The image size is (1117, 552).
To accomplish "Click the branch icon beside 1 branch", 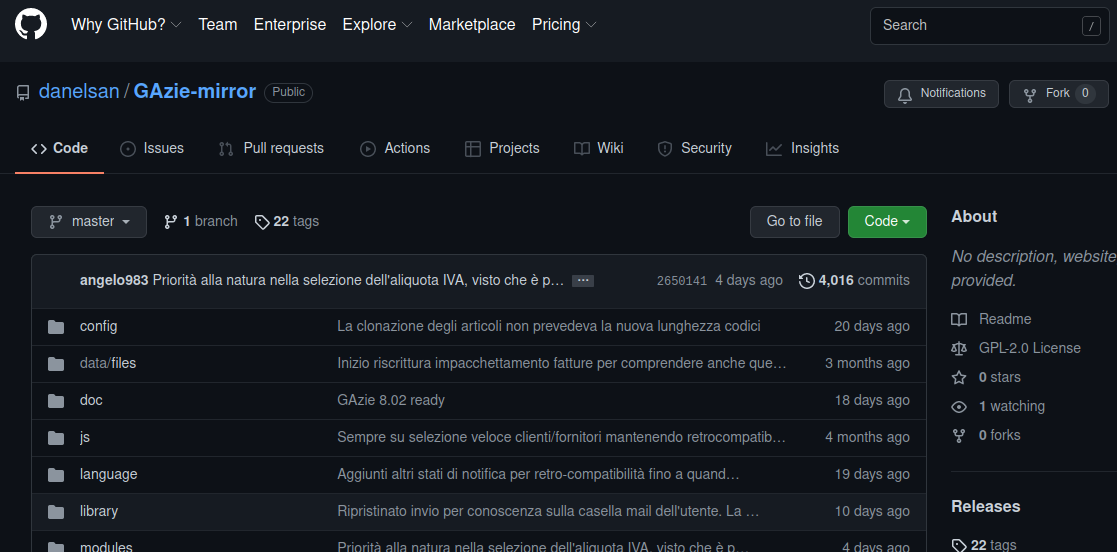I will pos(170,222).
